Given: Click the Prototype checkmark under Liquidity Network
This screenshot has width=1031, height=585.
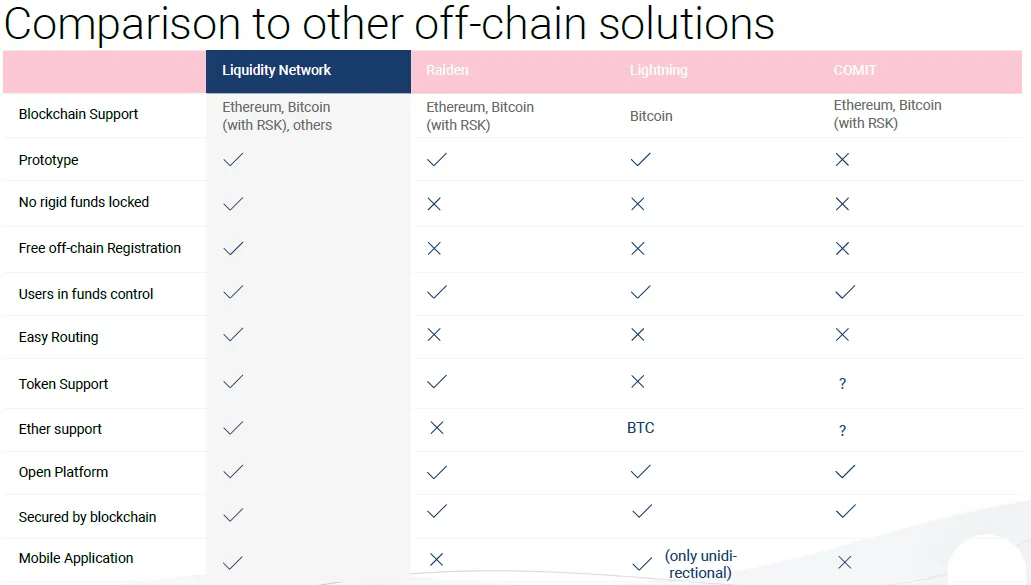Looking at the screenshot, I should pyautogui.click(x=233, y=160).
